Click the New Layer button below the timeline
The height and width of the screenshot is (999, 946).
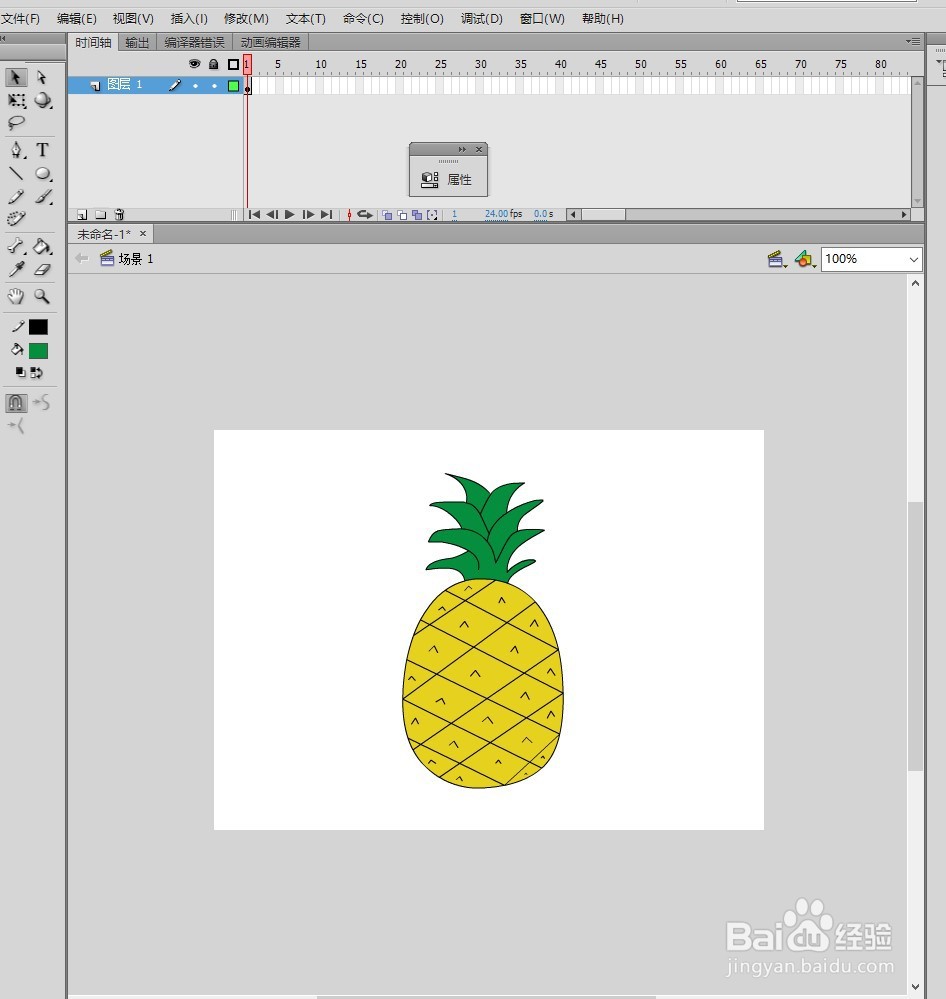81,214
